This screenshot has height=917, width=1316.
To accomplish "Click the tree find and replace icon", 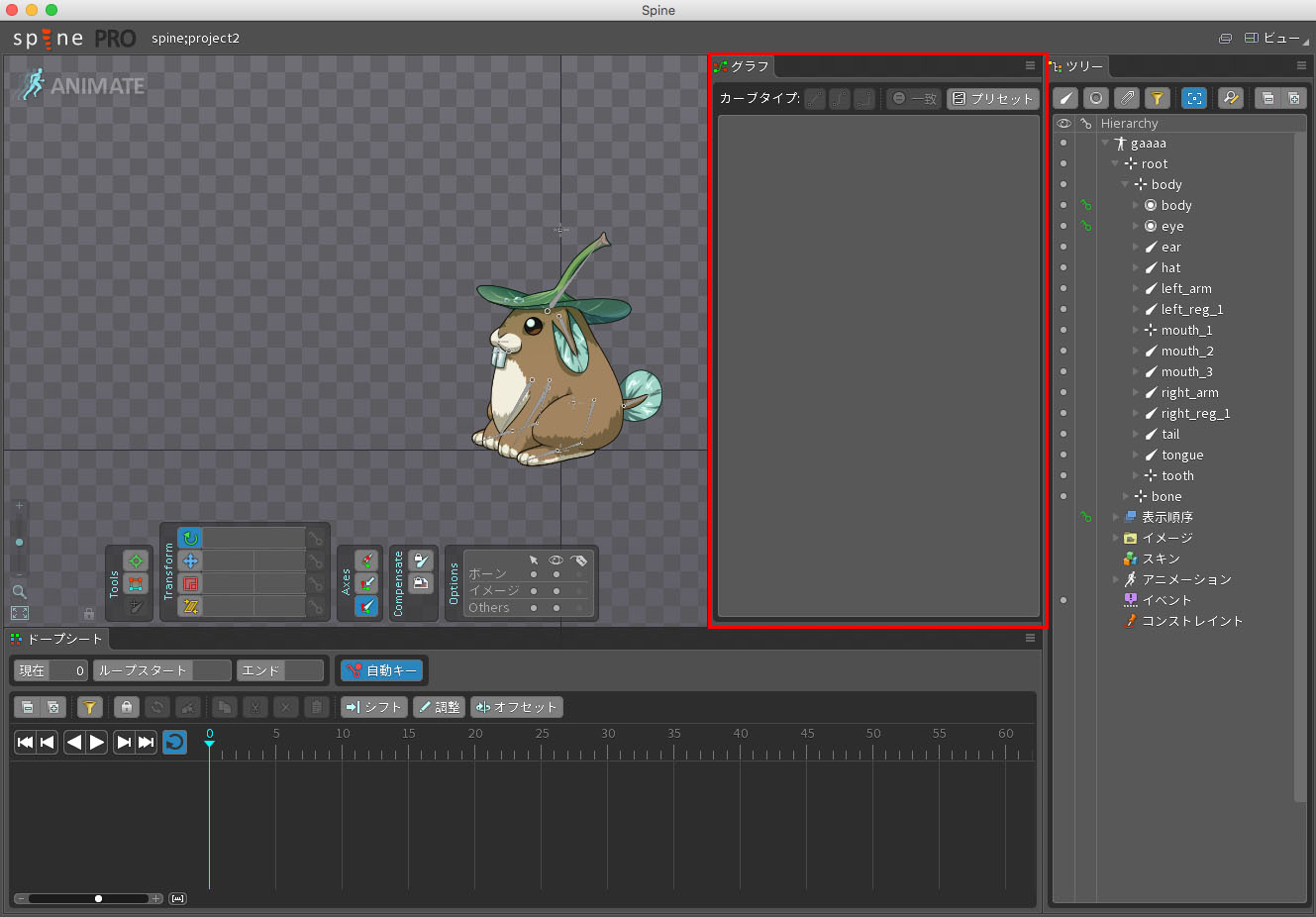I will tap(1231, 98).
